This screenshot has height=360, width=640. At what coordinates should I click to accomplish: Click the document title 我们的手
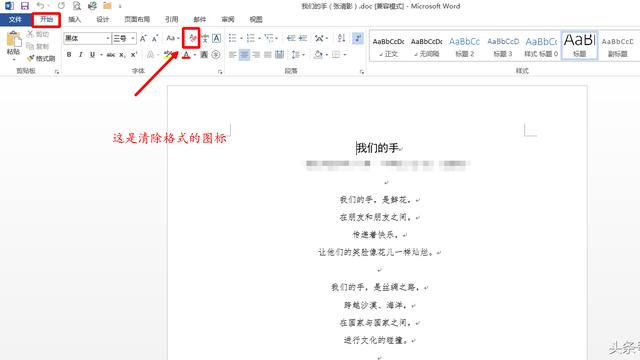click(x=377, y=148)
